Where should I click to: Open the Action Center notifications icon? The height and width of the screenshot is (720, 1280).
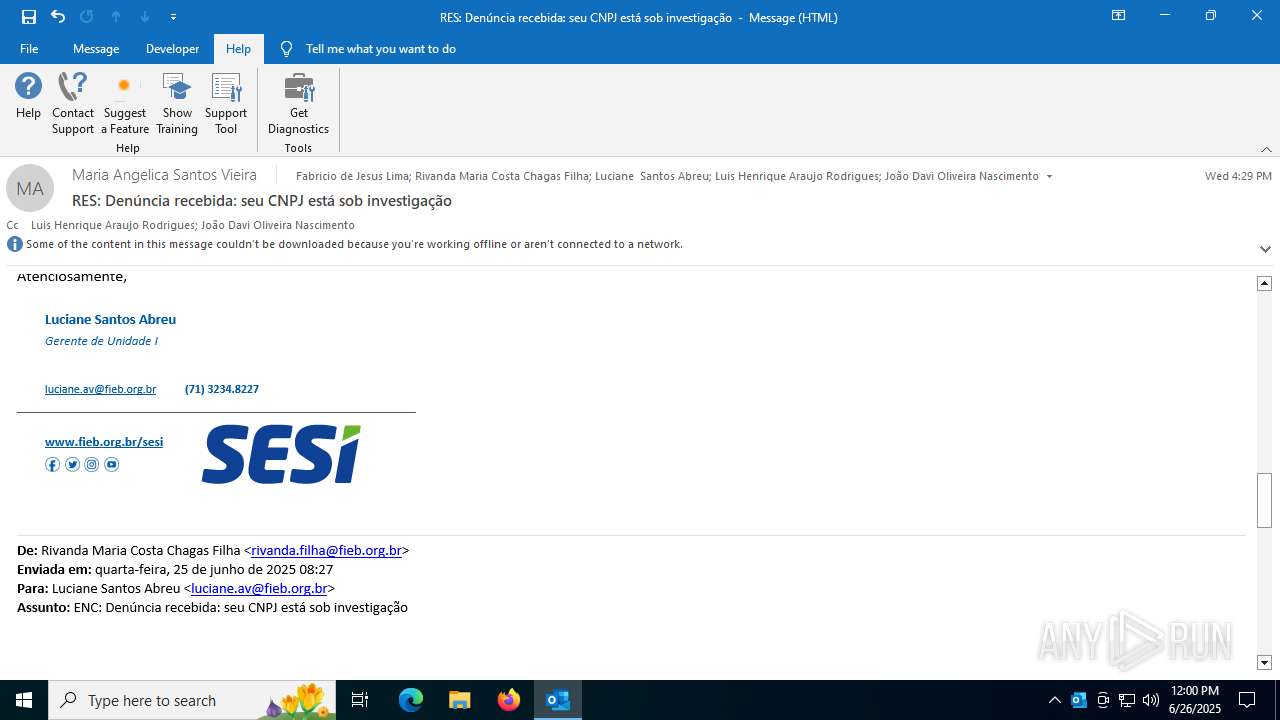[1247, 700]
